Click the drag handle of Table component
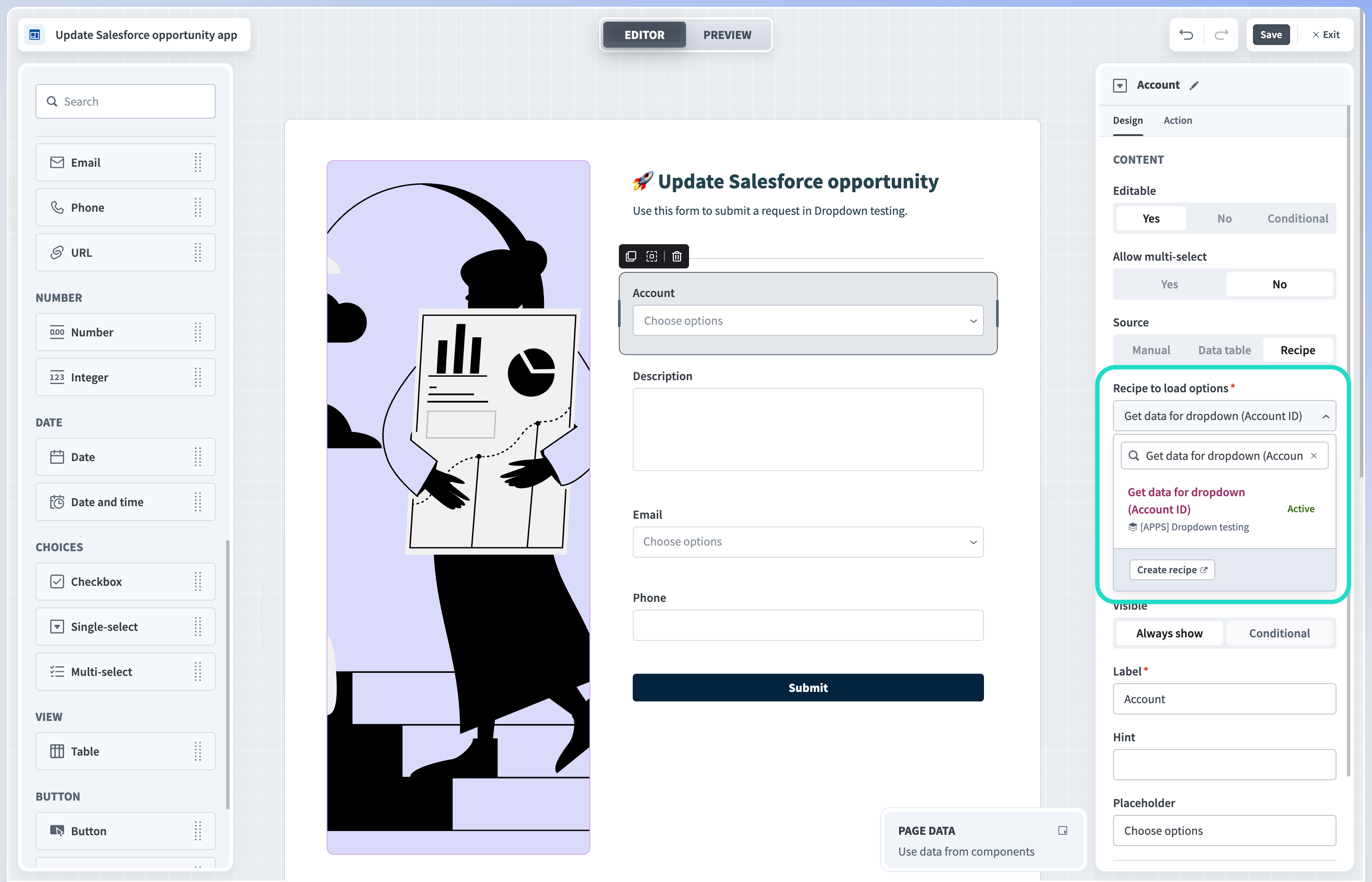 197,751
